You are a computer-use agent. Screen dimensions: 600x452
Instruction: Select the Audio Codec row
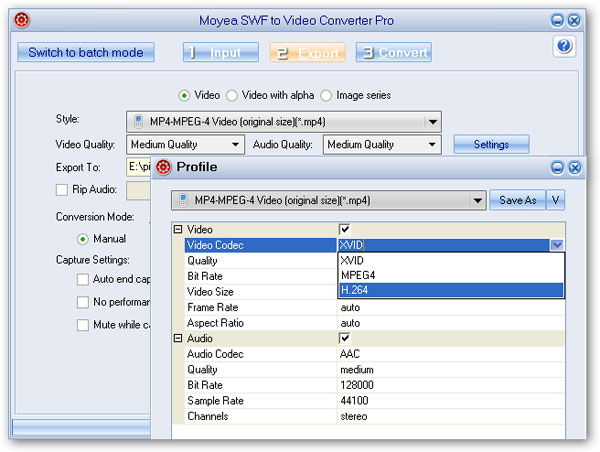[x=260, y=354]
